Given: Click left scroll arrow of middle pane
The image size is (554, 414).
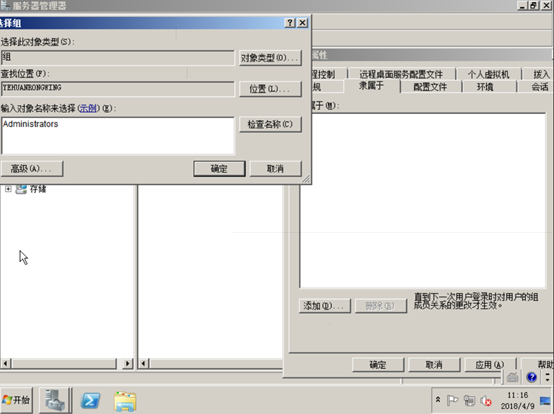Looking at the screenshot, I should (143, 363).
